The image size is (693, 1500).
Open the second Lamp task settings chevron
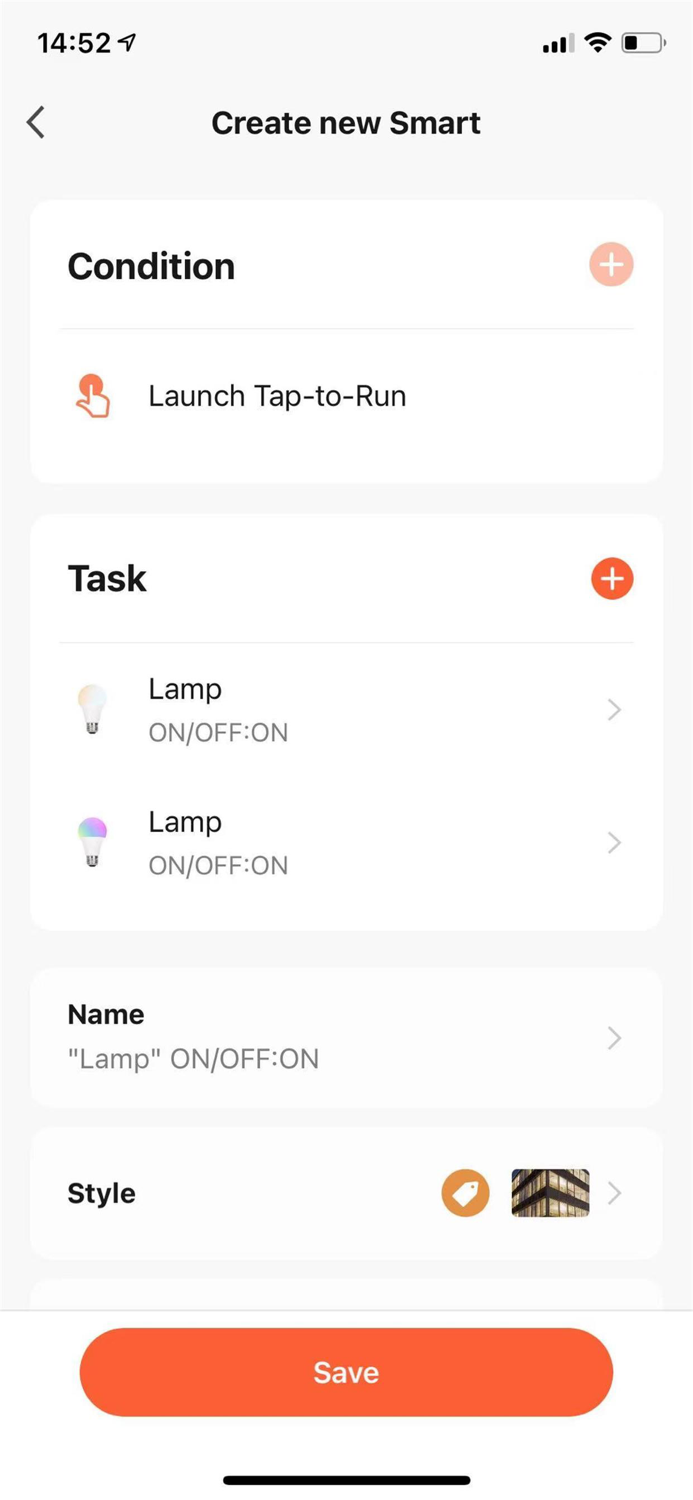pos(613,843)
